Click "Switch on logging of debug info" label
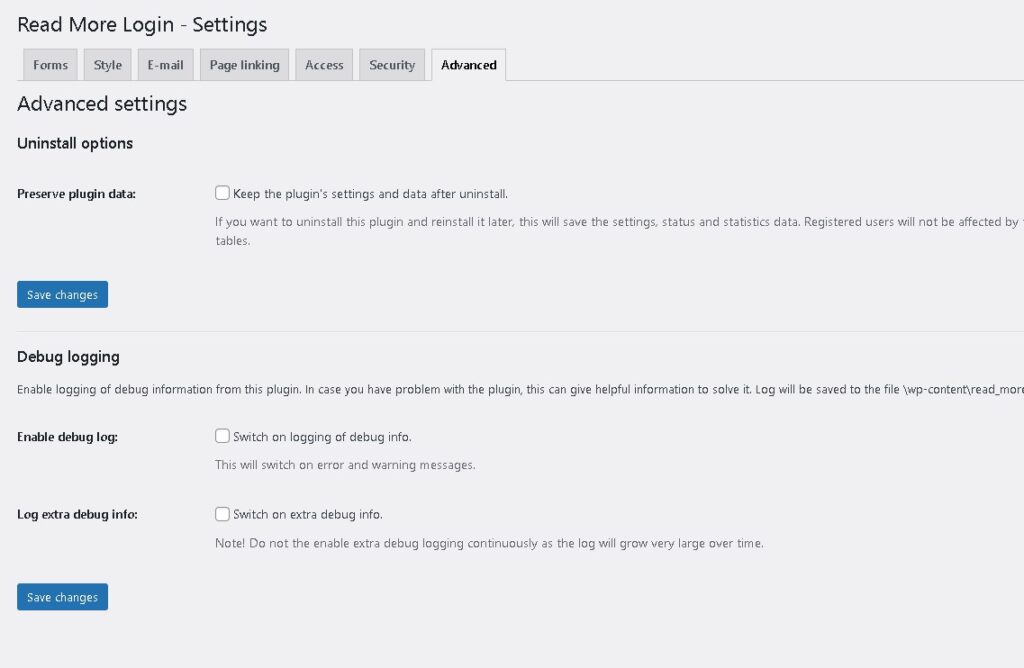 point(322,437)
